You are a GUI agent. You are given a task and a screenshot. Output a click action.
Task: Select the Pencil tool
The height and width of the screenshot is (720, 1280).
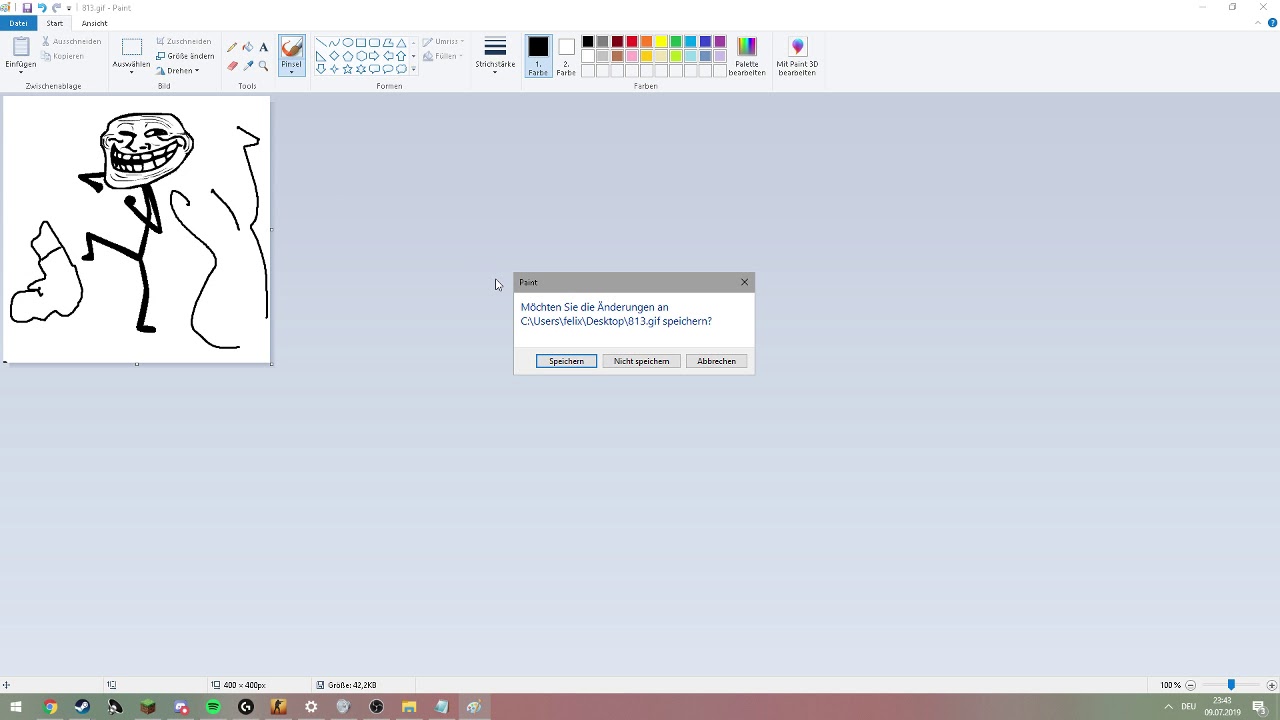tap(232, 47)
